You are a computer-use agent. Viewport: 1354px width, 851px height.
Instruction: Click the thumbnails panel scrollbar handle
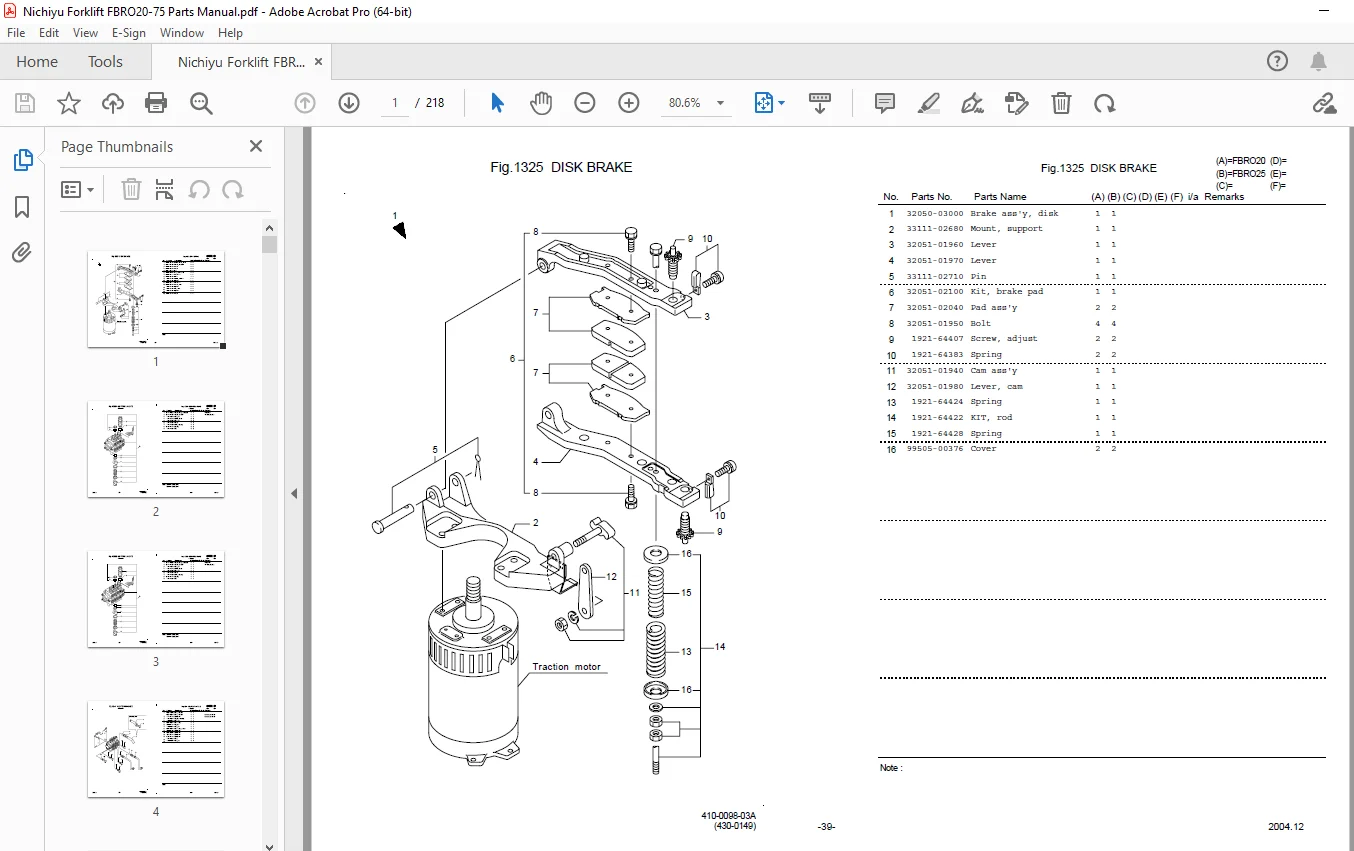coord(269,244)
